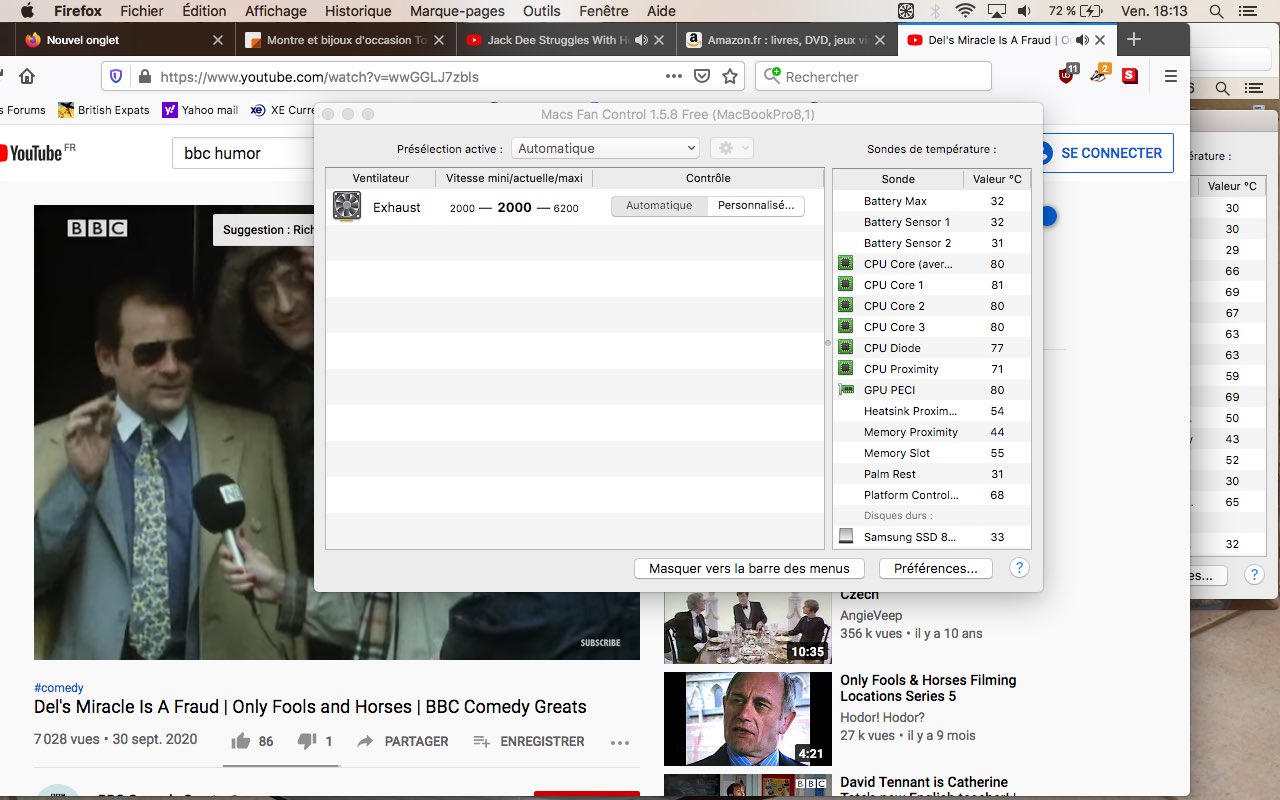Open more actions beside ENREGISTRER

620,742
